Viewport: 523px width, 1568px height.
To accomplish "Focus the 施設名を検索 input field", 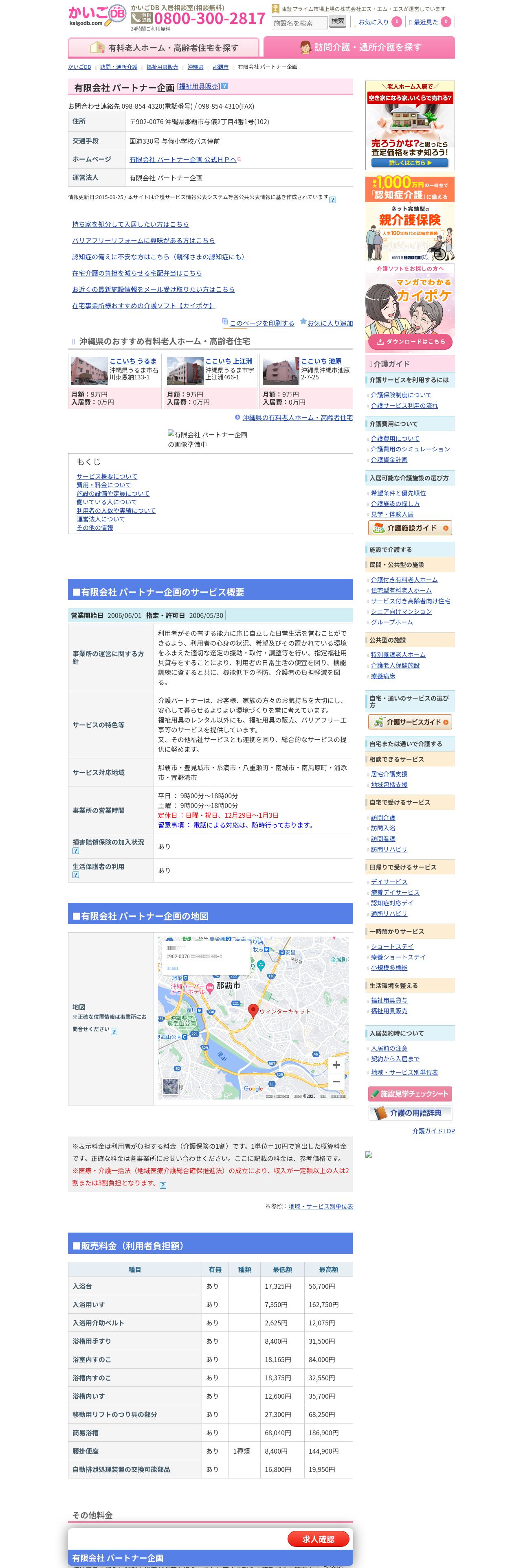I will [x=299, y=23].
